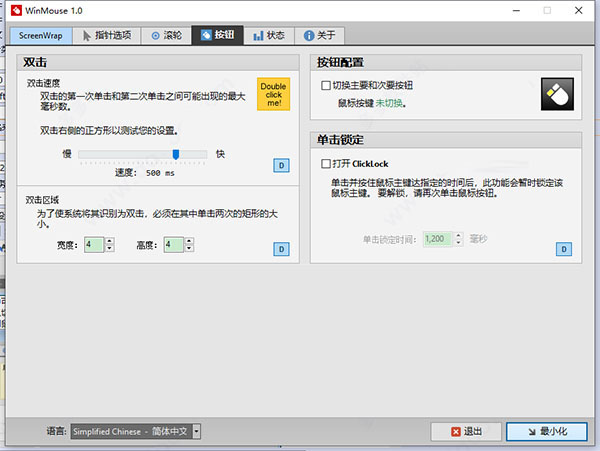Minimize the window from title bar
600x451 pixels.
[516, 10]
